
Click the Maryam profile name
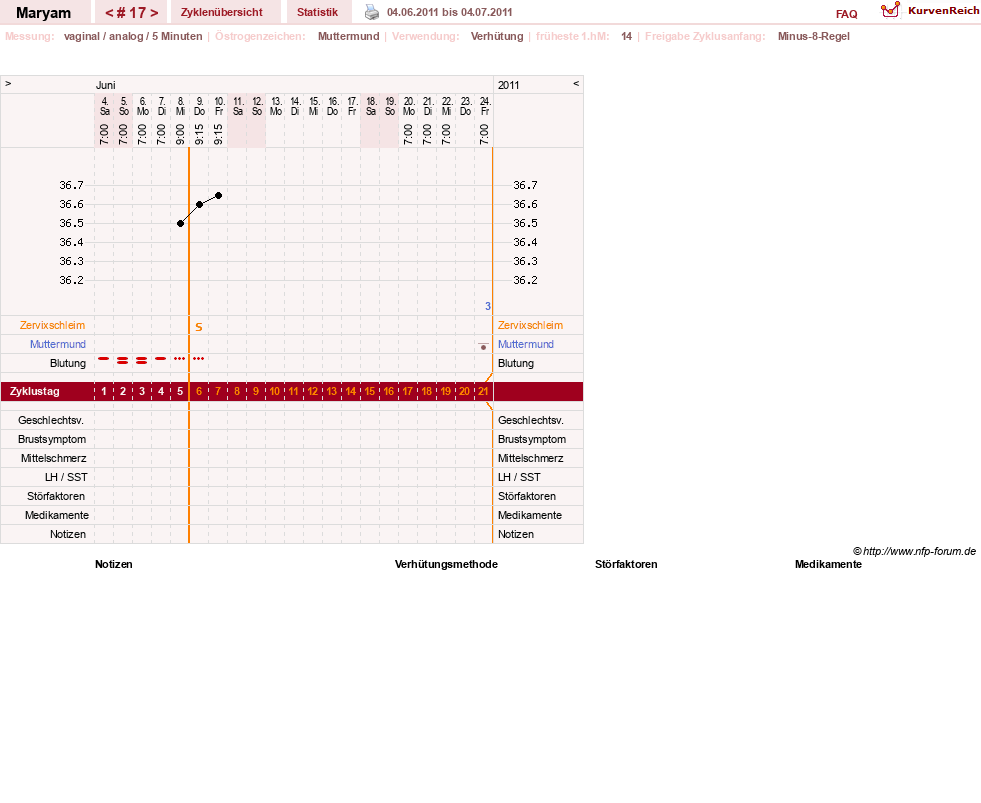click(x=43, y=13)
